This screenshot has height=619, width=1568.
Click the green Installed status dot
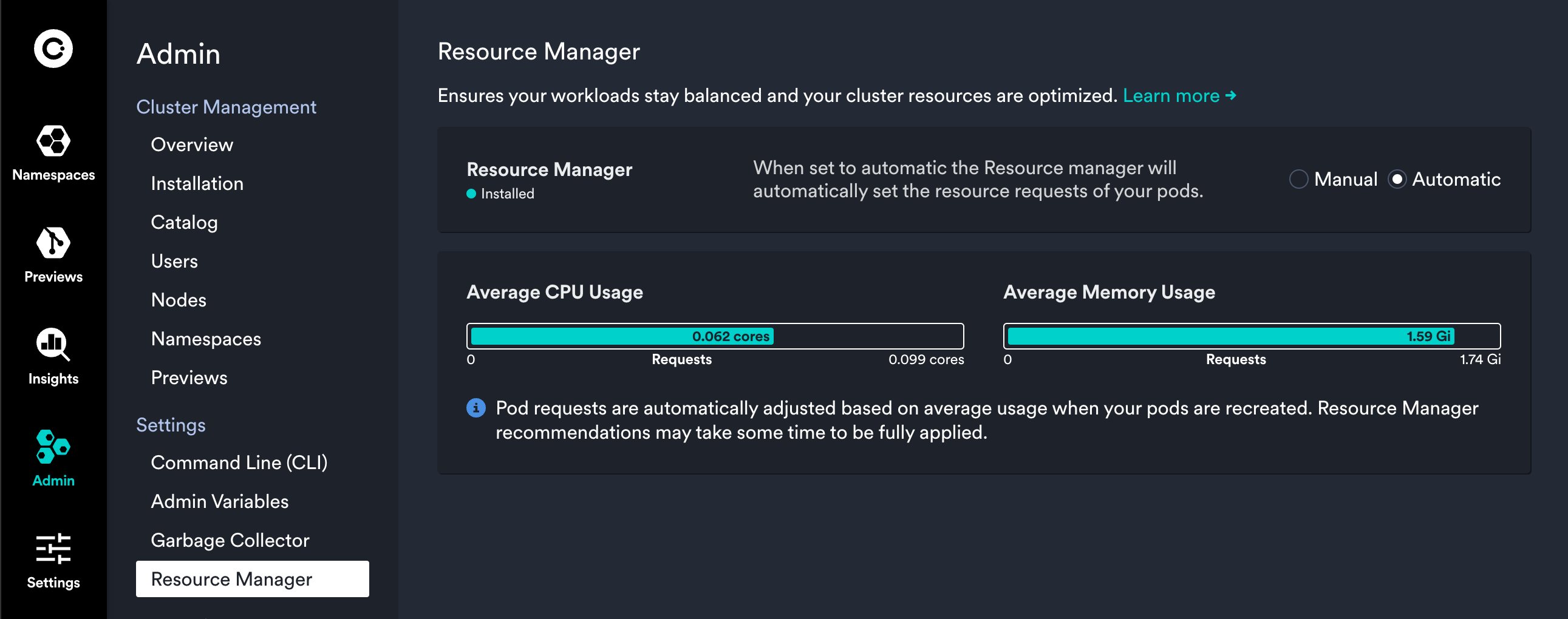click(471, 194)
